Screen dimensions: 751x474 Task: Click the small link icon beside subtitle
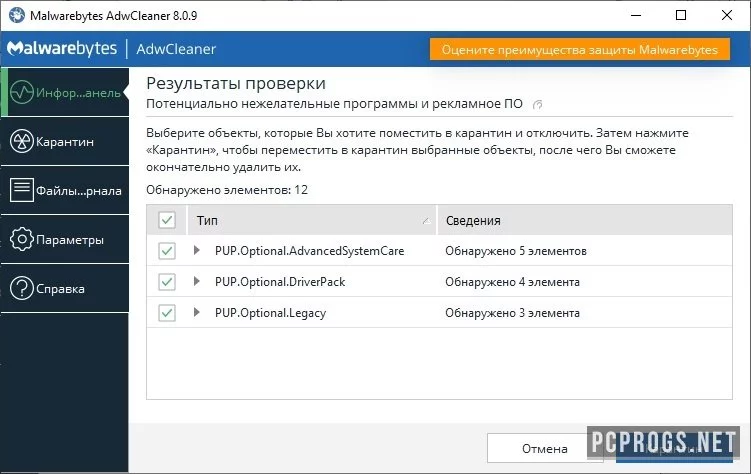[537, 104]
